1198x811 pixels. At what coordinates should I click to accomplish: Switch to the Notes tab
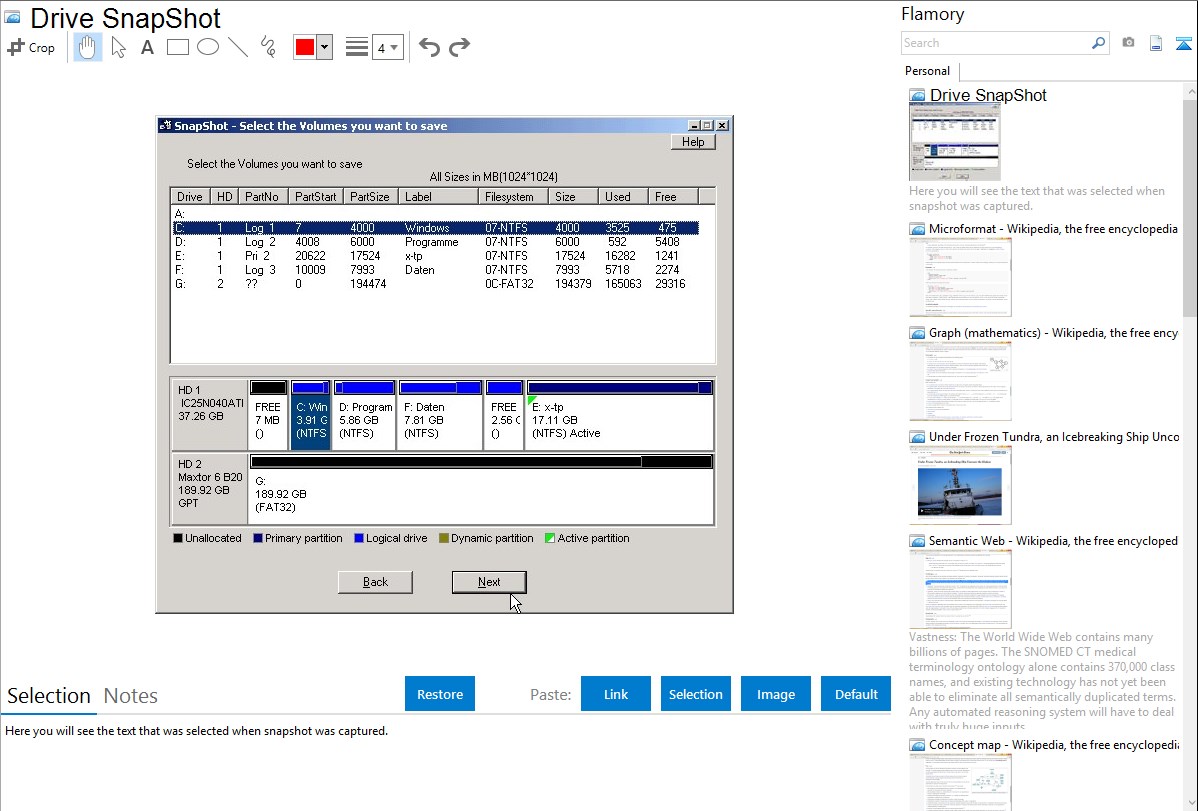130,696
